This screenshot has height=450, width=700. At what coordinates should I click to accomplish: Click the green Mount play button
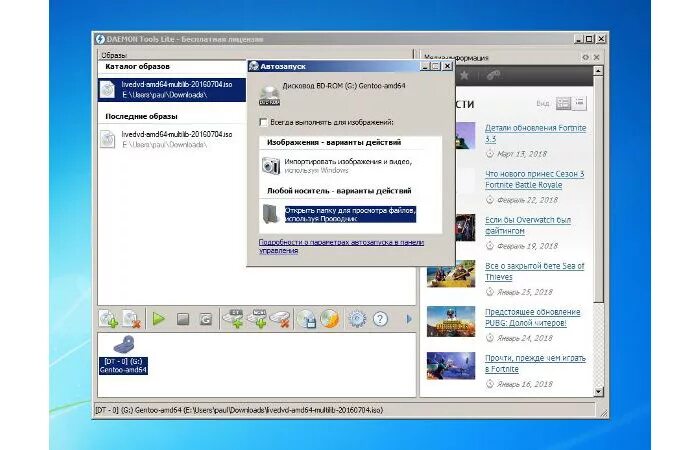[x=158, y=319]
